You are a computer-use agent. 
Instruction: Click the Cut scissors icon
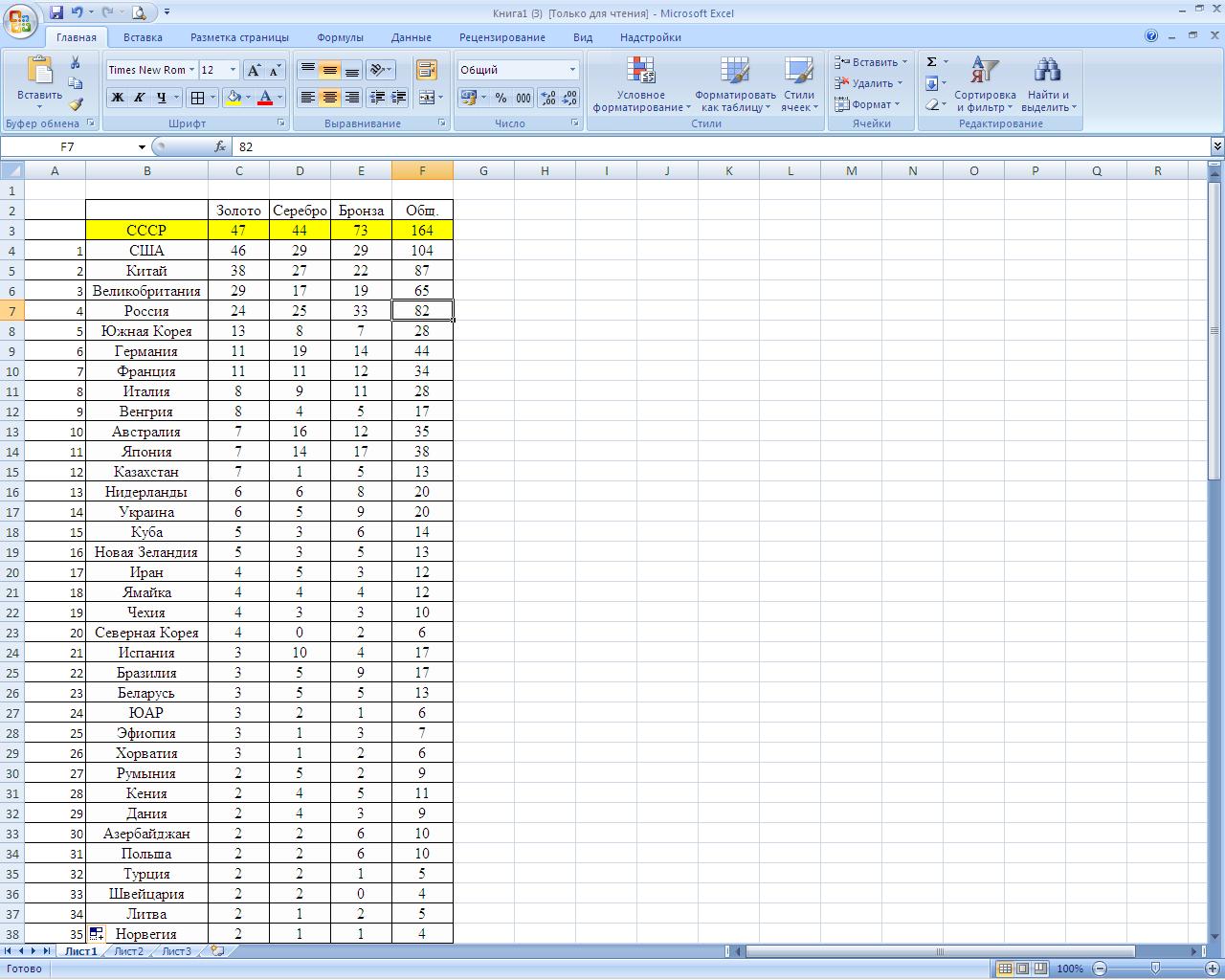[x=76, y=62]
